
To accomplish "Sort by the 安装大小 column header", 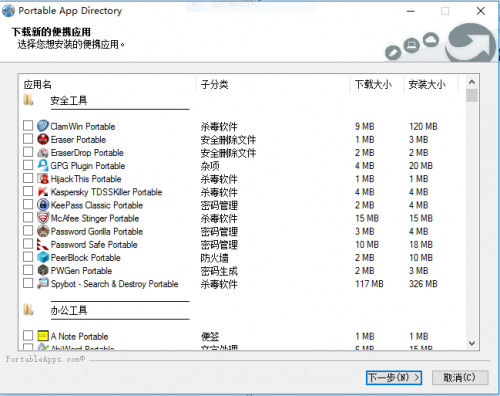I will (x=431, y=84).
